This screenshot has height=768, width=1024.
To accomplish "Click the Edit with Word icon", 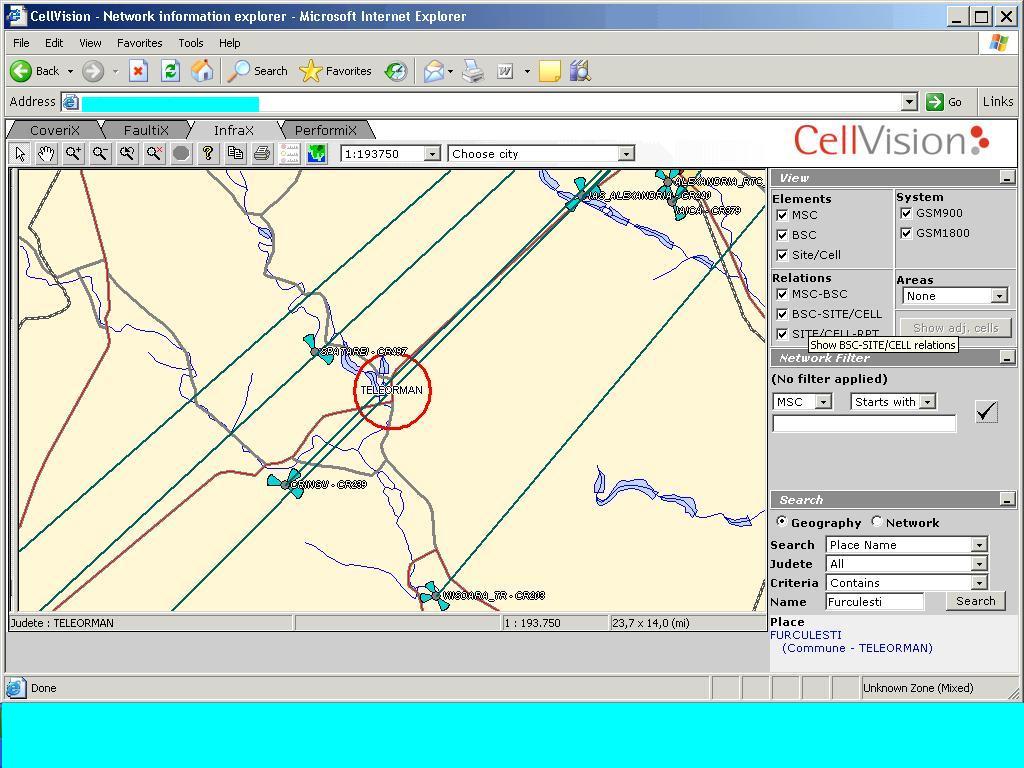I will (x=505, y=71).
